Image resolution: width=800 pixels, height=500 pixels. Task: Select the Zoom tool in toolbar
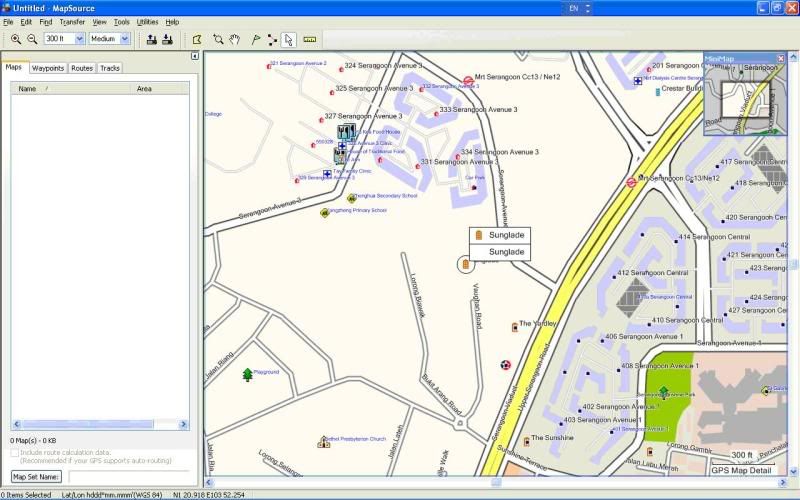218,39
